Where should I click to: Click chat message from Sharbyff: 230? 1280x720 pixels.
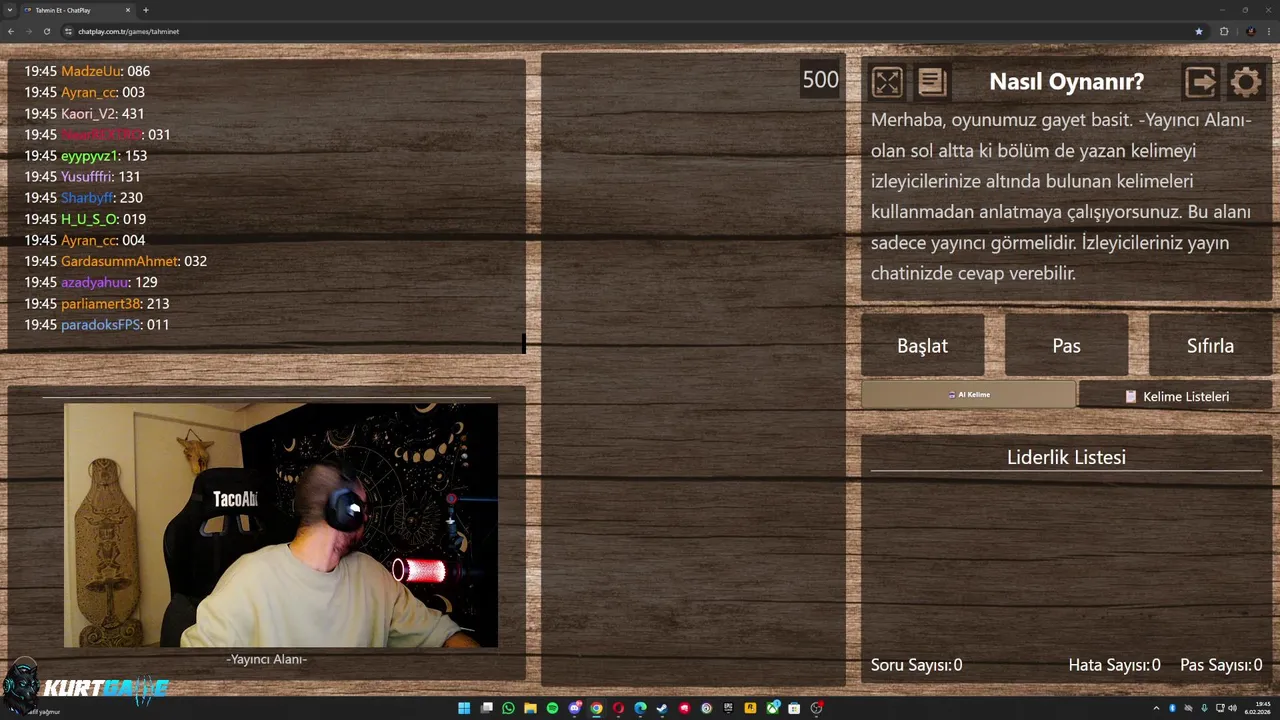coord(83,197)
